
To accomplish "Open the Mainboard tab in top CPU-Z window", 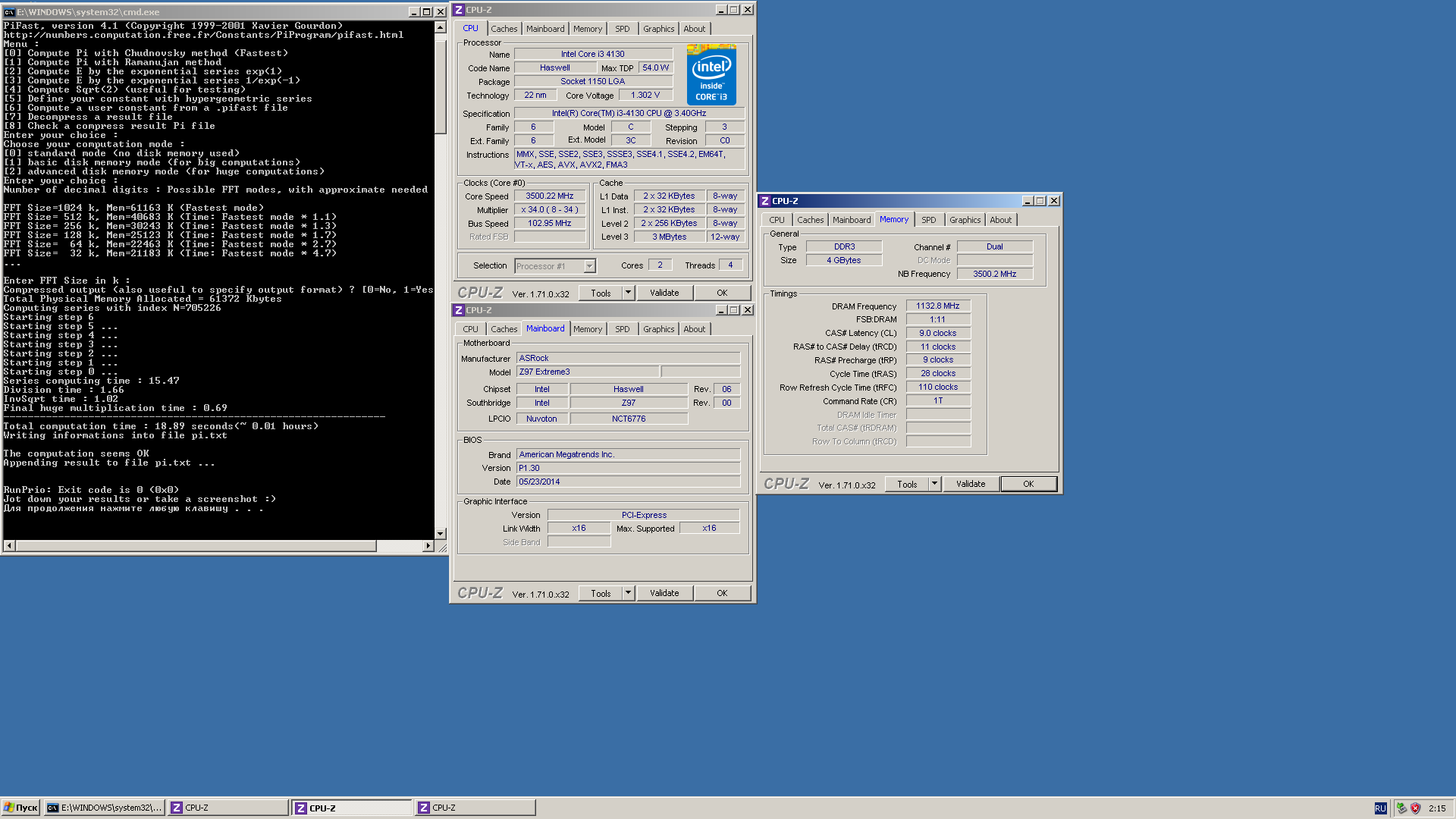I will coord(545,29).
